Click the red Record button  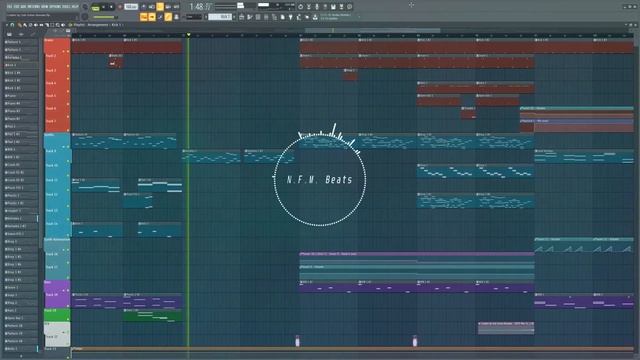120,7
